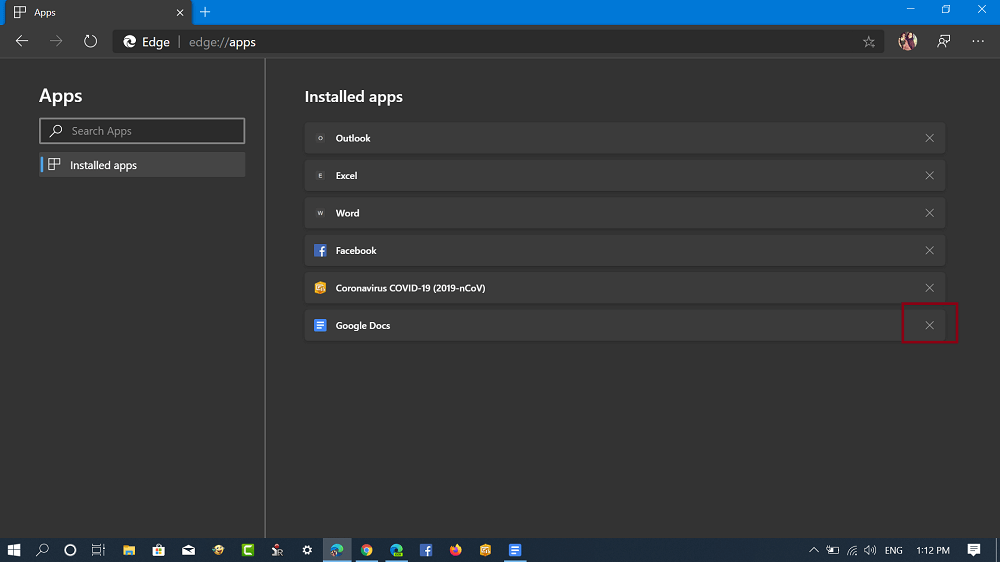Open Cortana circle in taskbar
Viewport: 1000px width, 562px height.
(70, 550)
